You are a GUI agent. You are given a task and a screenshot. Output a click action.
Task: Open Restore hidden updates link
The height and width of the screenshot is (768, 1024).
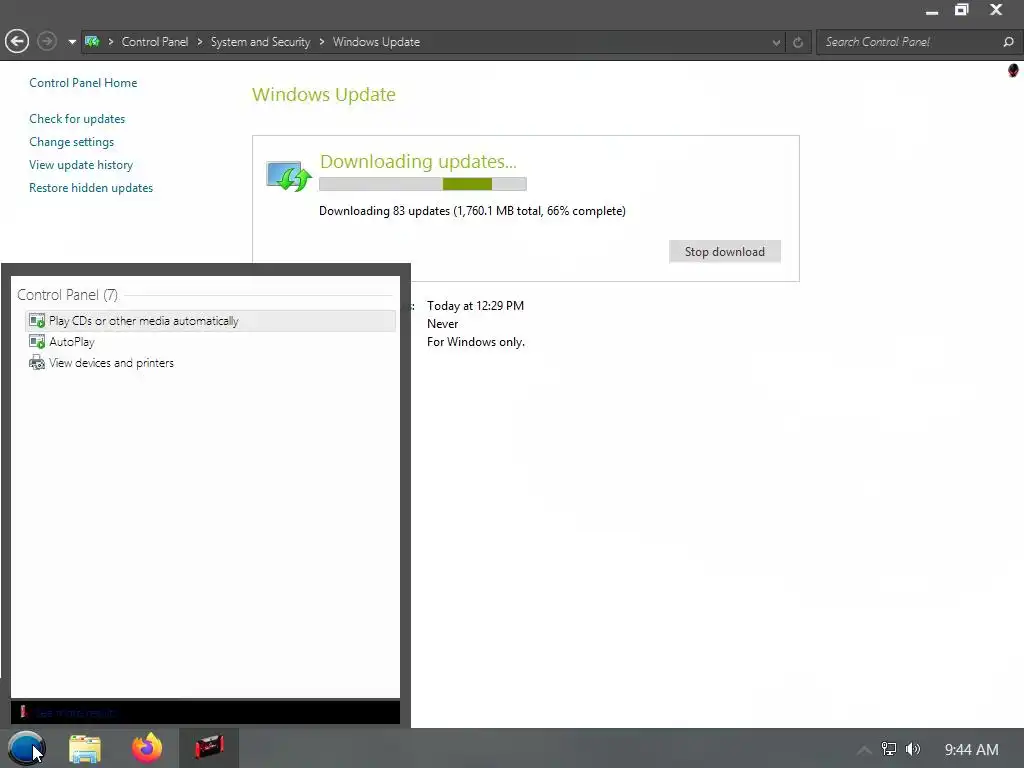(x=91, y=187)
